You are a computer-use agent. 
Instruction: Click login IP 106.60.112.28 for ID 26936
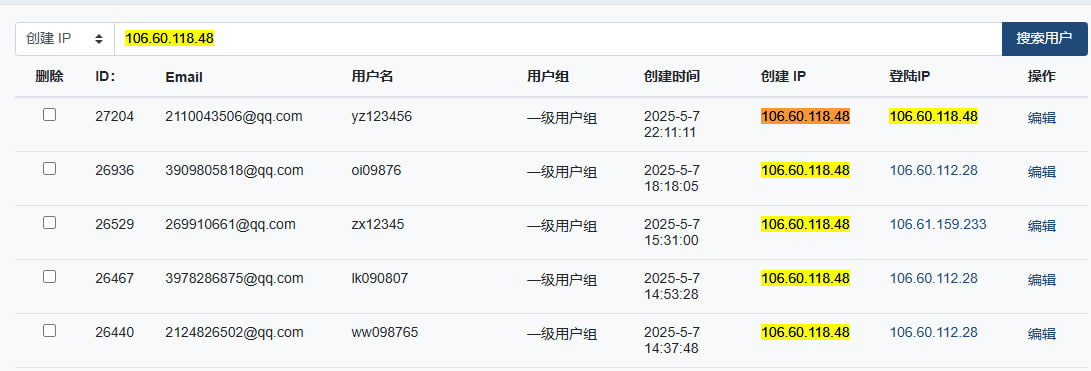pyautogui.click(x=934, y=170)
